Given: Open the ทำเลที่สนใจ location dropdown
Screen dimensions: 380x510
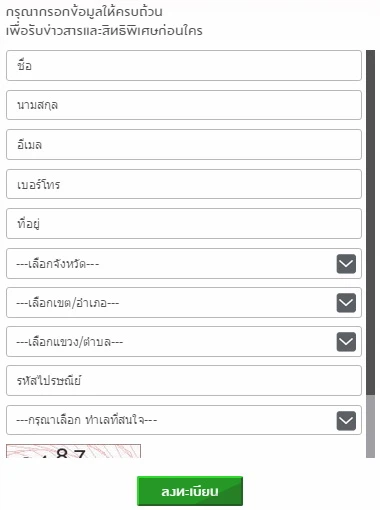Looking at the screenshot, I should coord(184,420).
